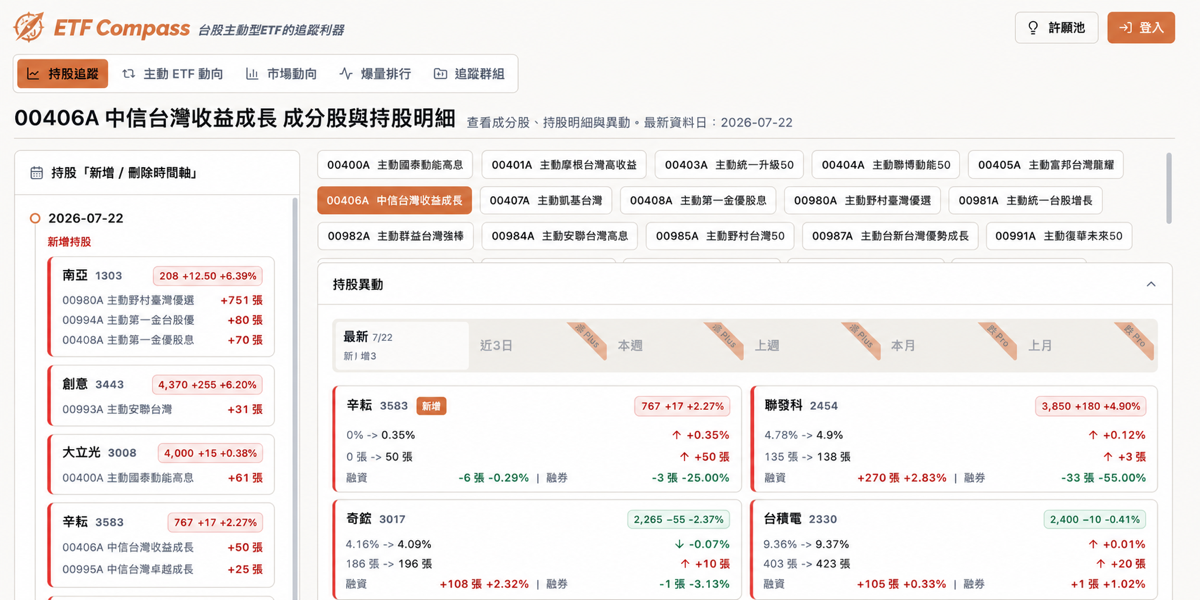Select ETF 00985A 主動野村台灣50
Screen dimensions: 1200x600
pos(720,236)
